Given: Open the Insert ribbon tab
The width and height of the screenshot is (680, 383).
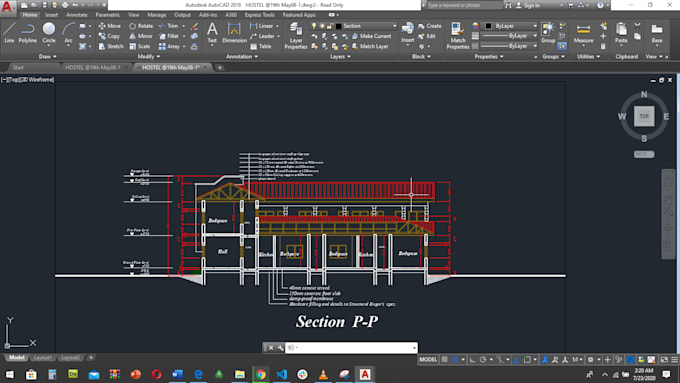Looking at the screenshot, I should point(51,15).
